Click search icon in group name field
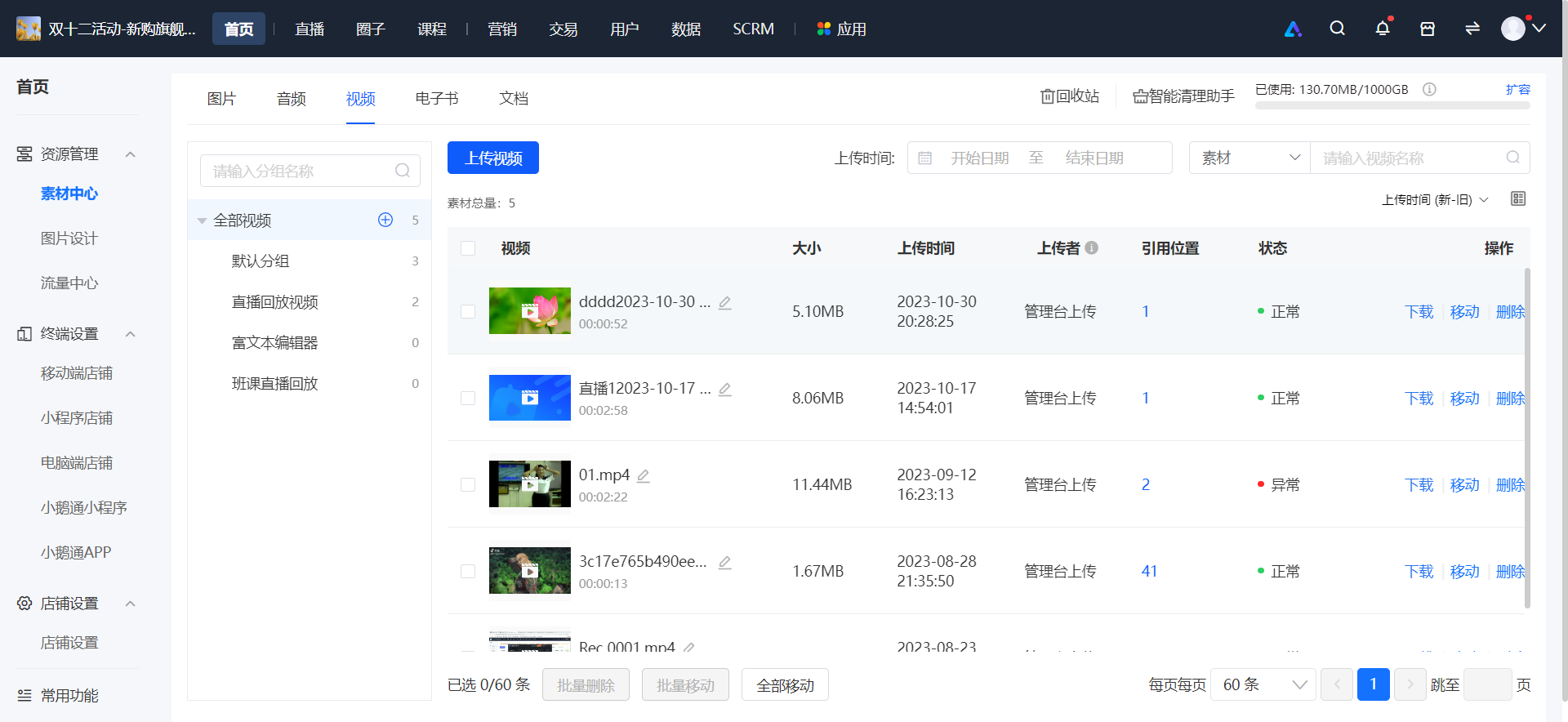Viewport: 1568px width, 722px height. (403, 171)
